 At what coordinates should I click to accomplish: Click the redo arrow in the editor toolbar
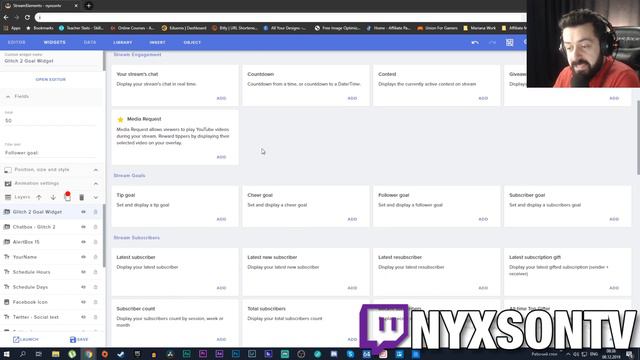point(492,42)
